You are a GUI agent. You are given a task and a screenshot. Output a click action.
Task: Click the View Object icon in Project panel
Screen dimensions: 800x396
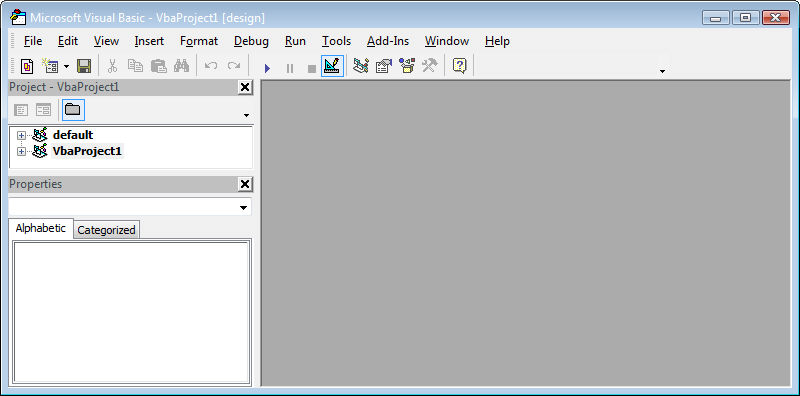point(43,110)
